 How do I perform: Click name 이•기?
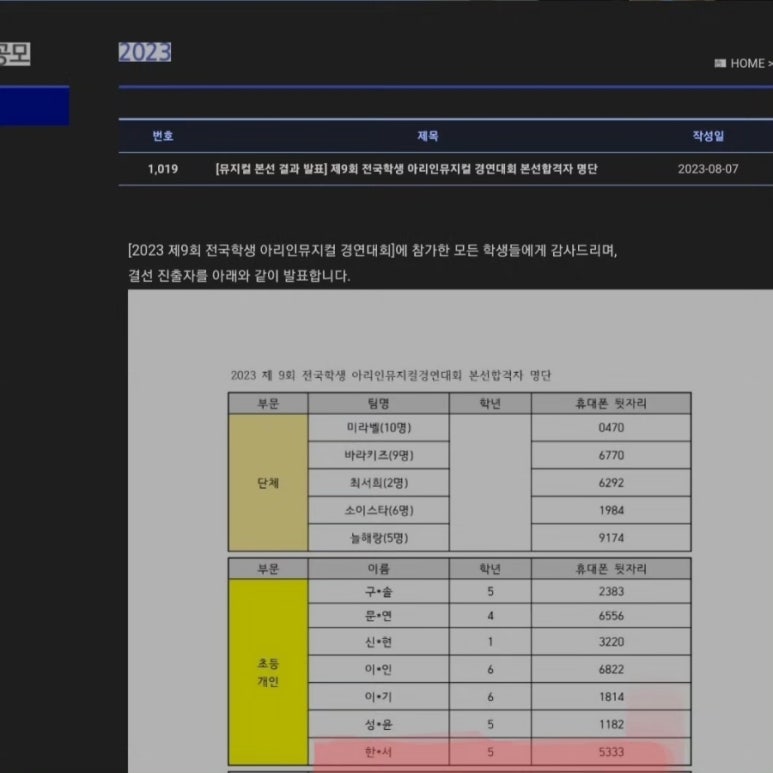coord(379,697)
